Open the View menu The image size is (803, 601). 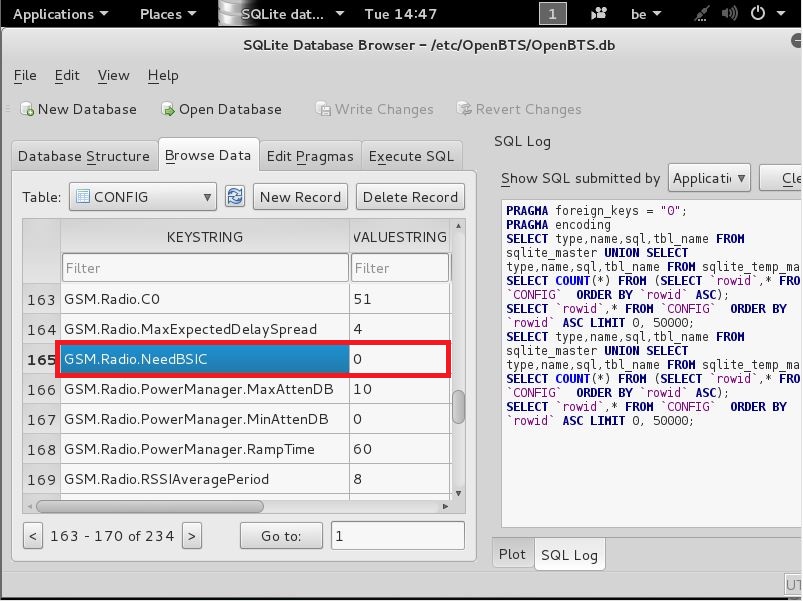(x=113, y=75)
